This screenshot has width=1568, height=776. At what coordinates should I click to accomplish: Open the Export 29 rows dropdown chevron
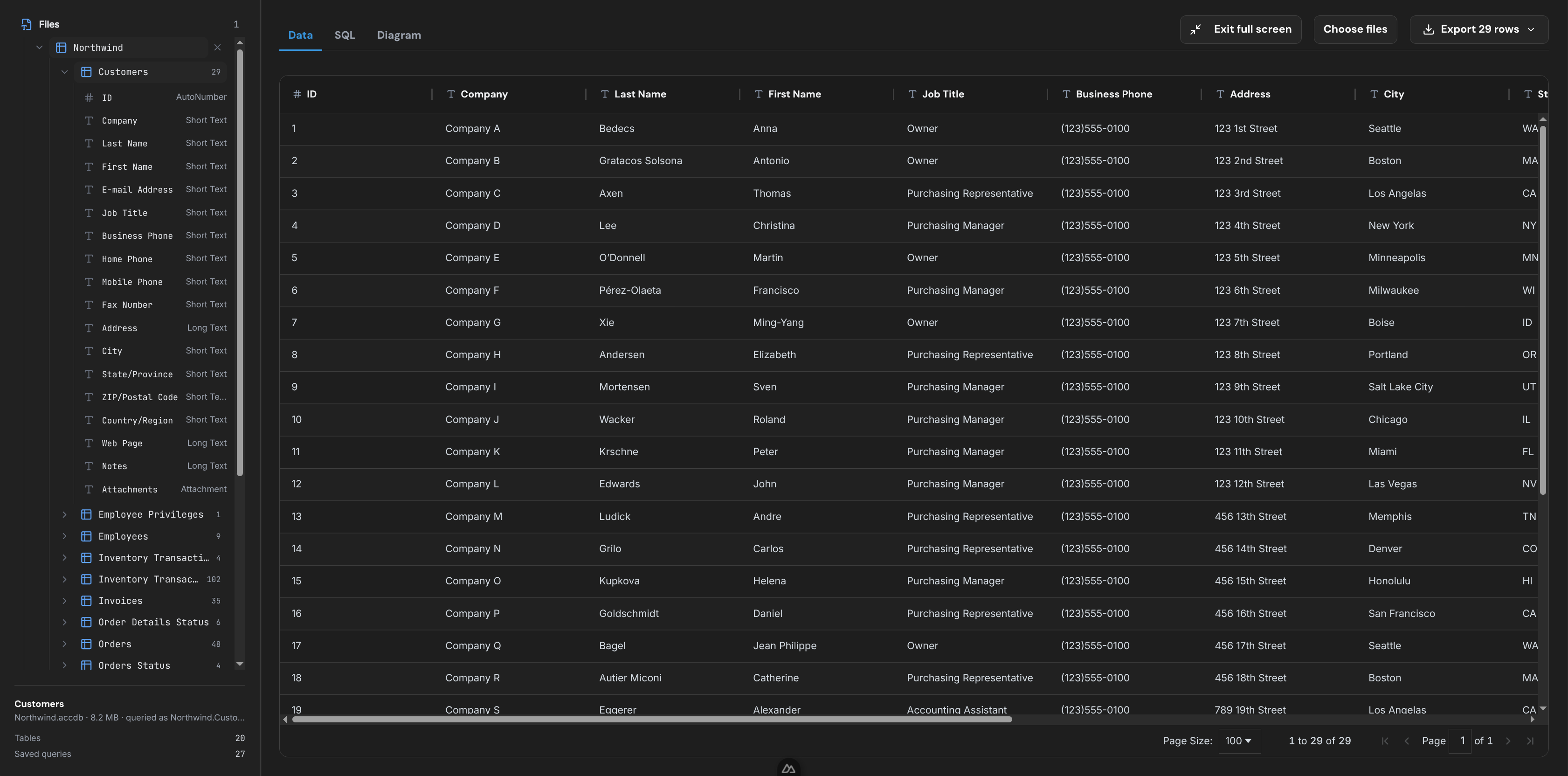1531,29
